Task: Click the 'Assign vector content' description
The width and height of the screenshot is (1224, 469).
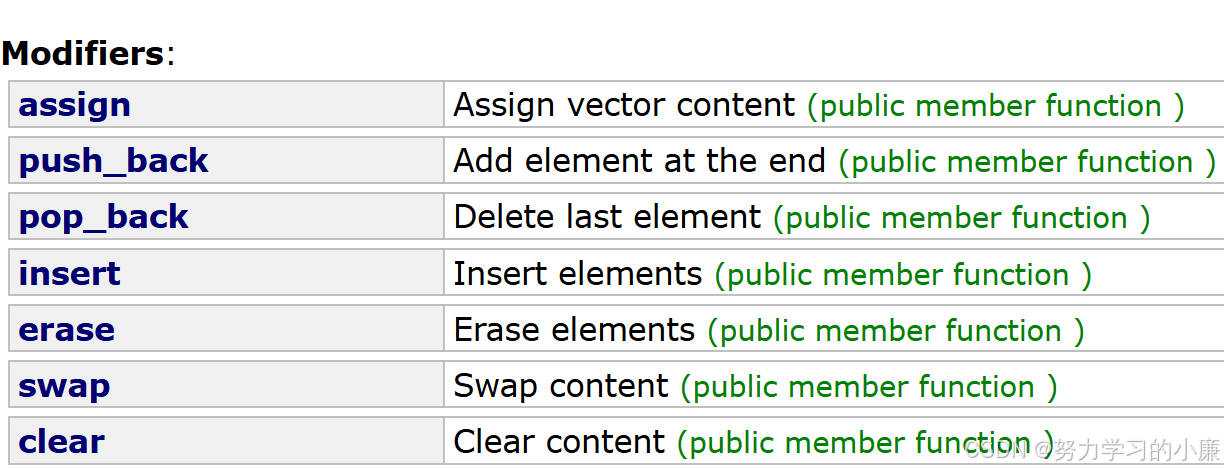Action: (624, 105)
